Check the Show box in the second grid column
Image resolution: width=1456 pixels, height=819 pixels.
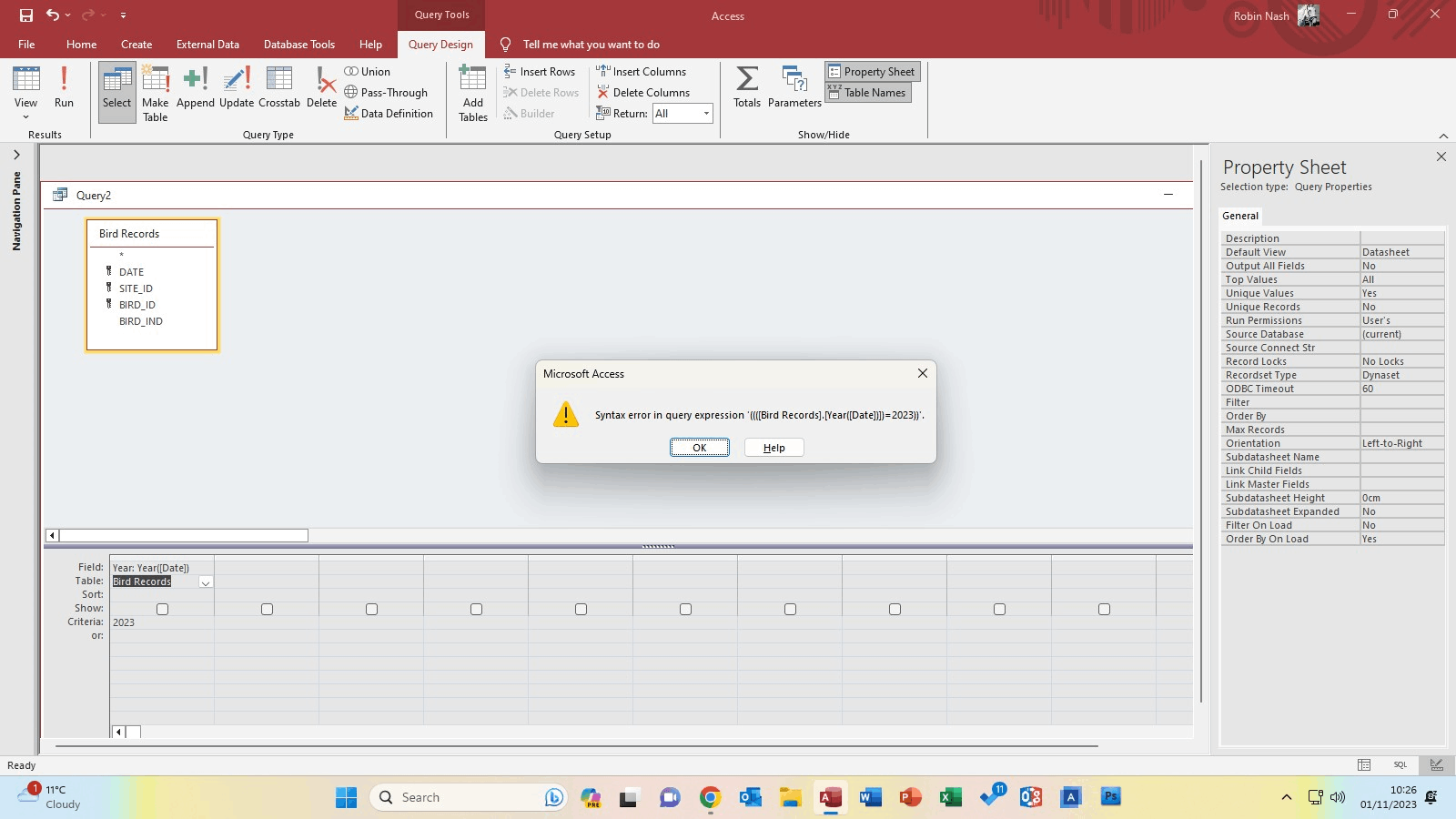267,609
